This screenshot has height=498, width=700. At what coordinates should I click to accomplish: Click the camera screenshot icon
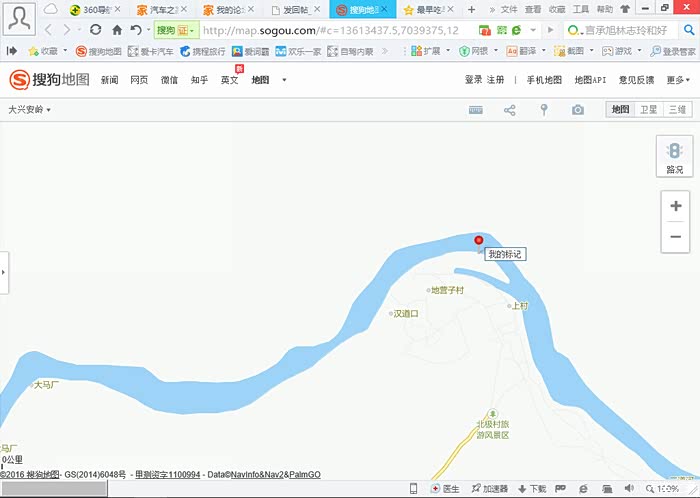point(578,110)
